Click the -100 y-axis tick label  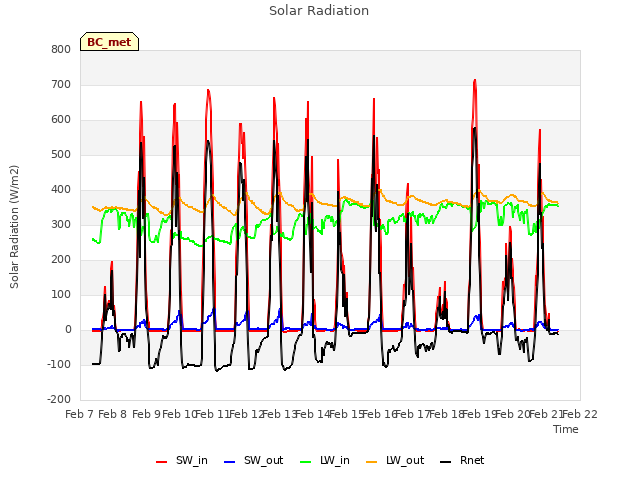[59, 364]
